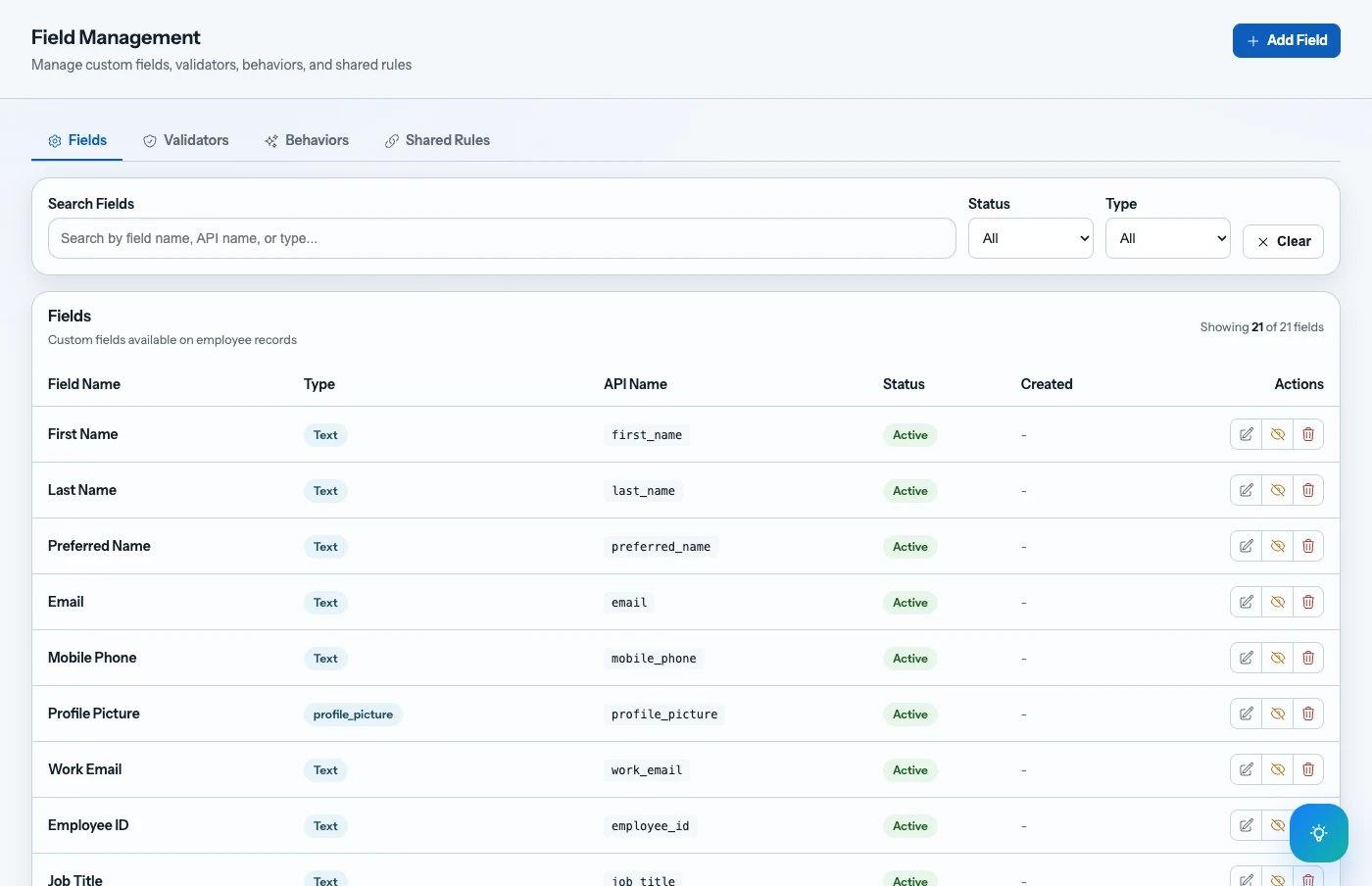Delete the Job Title field

click(x=1308, y=878)
